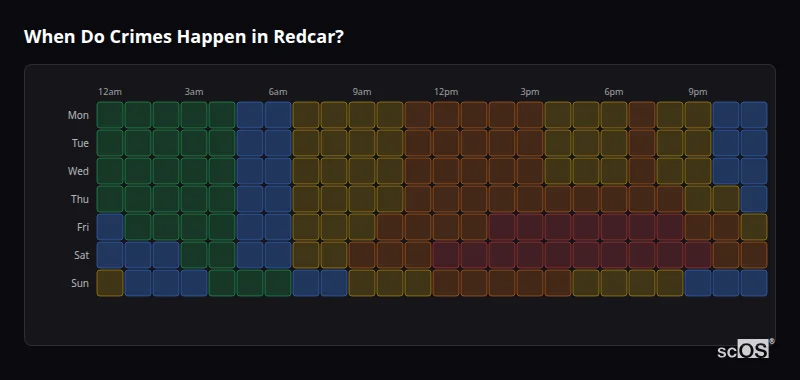Click the '9pm' hour label
Screen dimensions: 800x380
(697, 92)
